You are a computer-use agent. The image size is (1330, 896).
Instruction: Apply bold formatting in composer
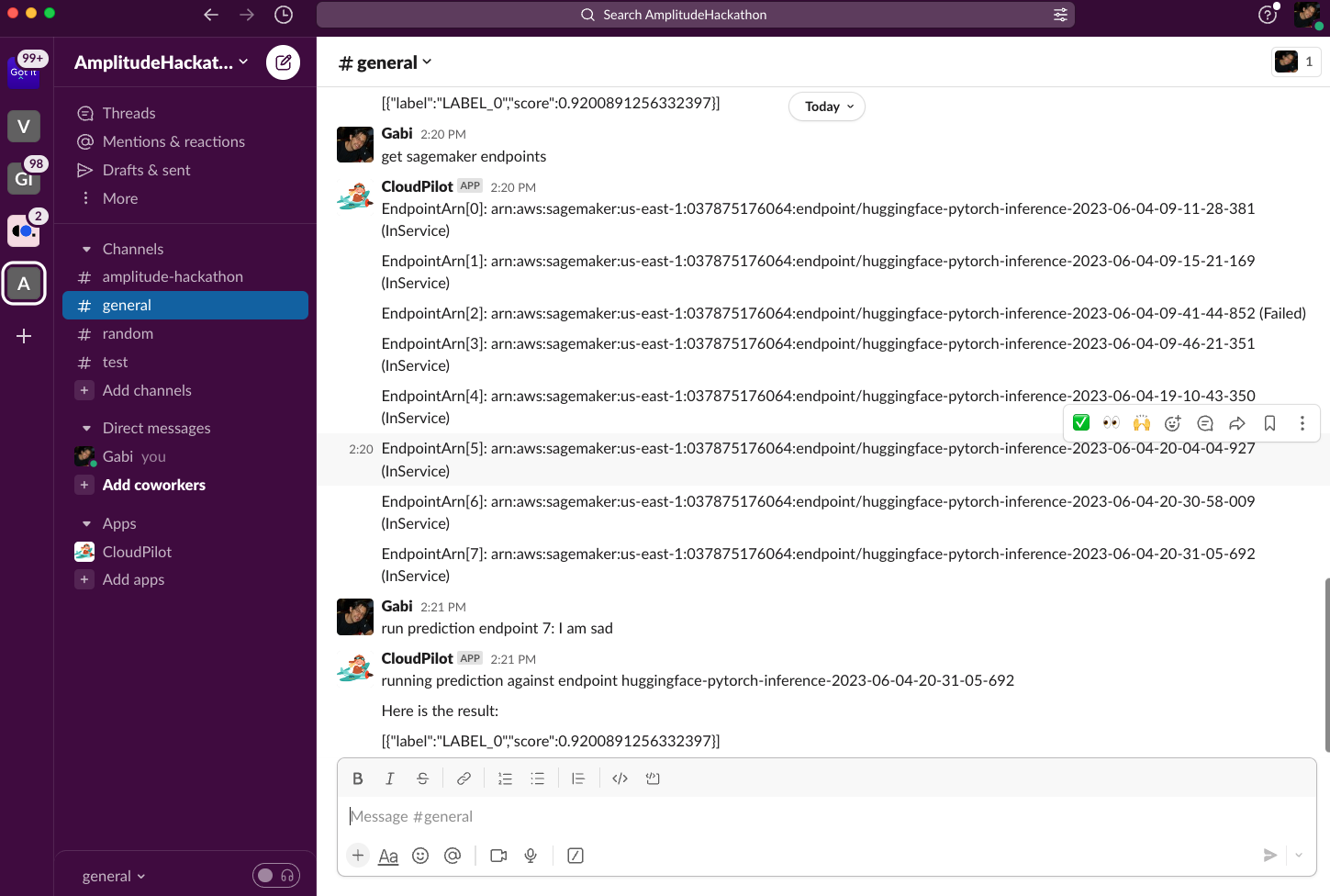[358, 778]
